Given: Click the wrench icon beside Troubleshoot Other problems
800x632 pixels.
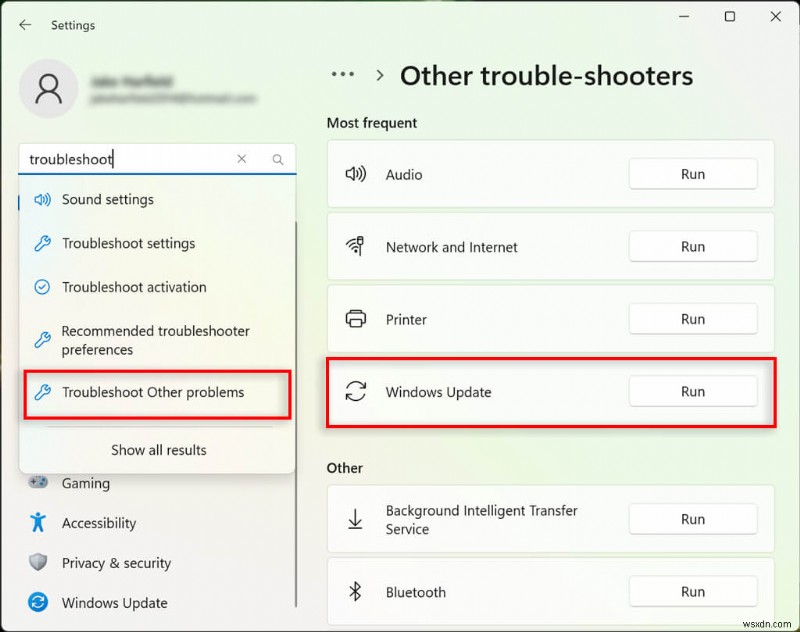Looking at the screenshot, I should [42, 392].
